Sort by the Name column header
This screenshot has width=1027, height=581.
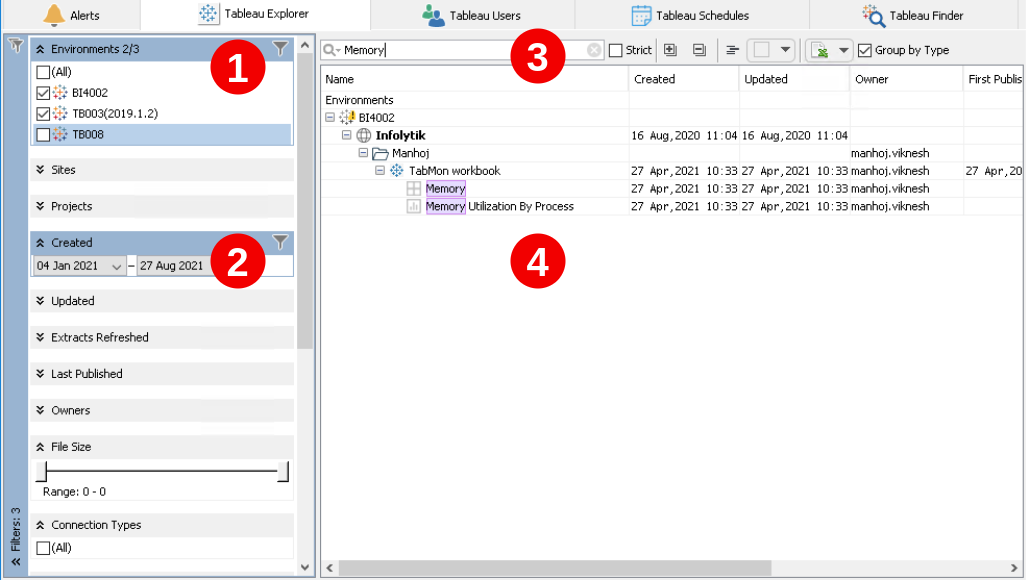click(x=474, y=79)
